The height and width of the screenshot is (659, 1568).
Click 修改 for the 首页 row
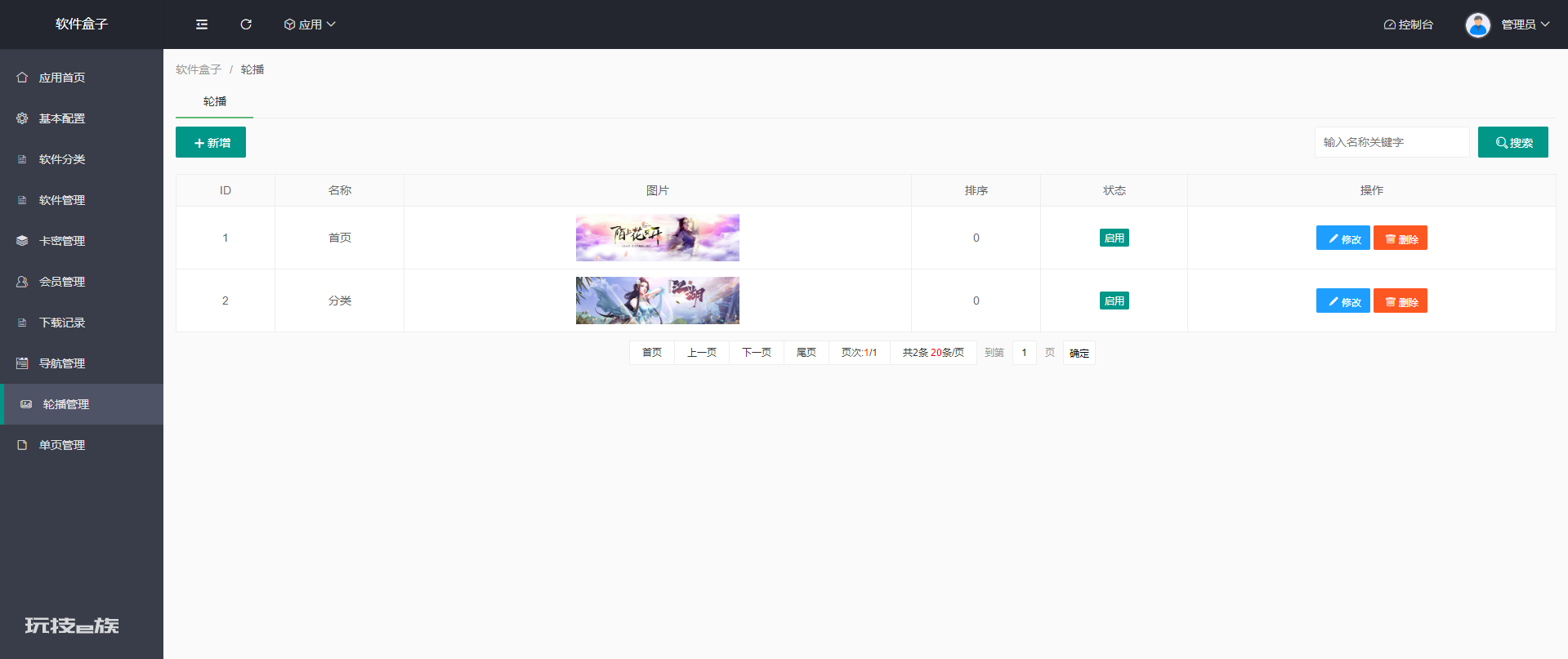[1343, 238]
